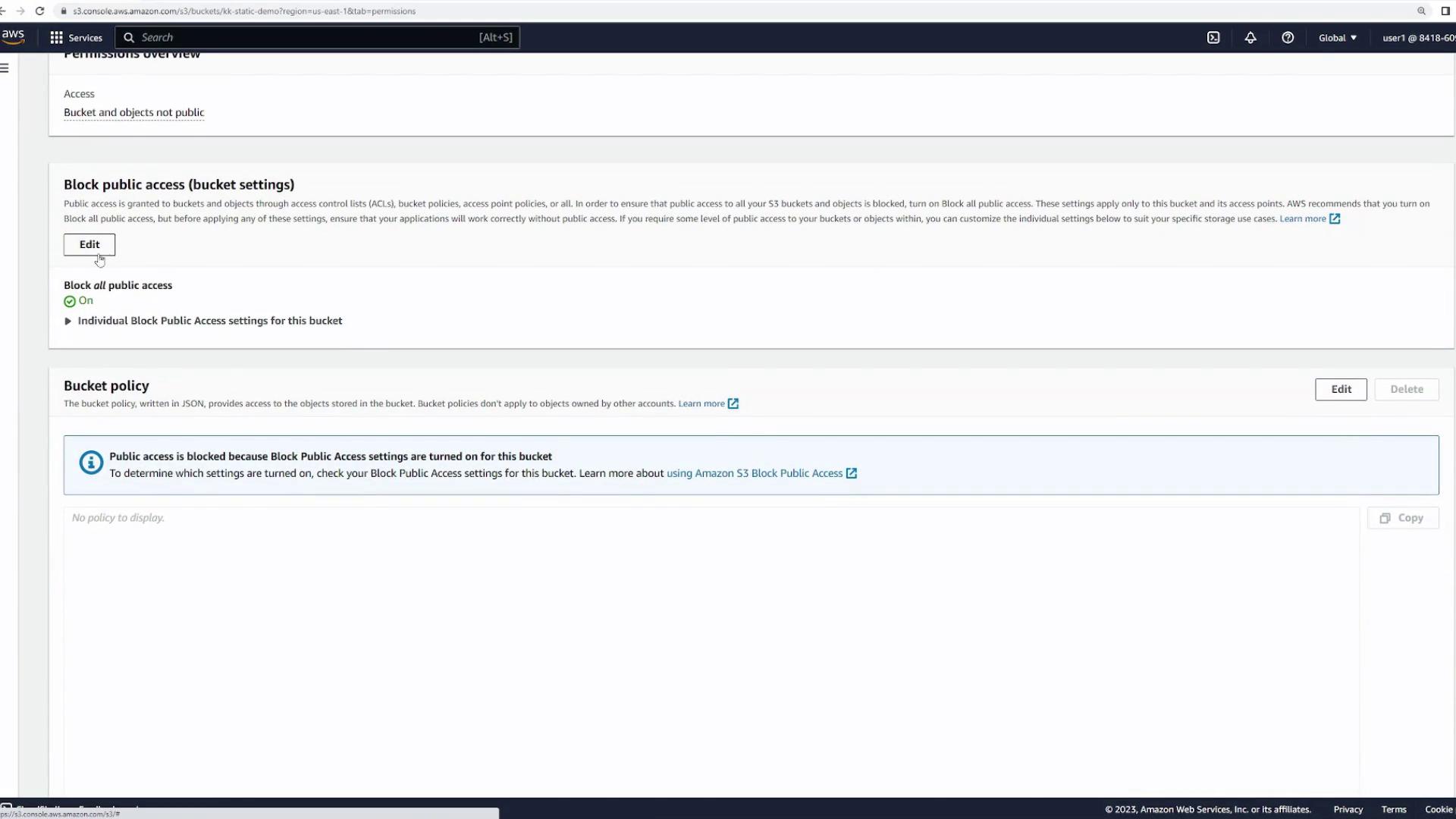Open the blue info icon in the banner
Viewport: 1456px width, 819px height.
pyautogui.click(x=91, y=463)
